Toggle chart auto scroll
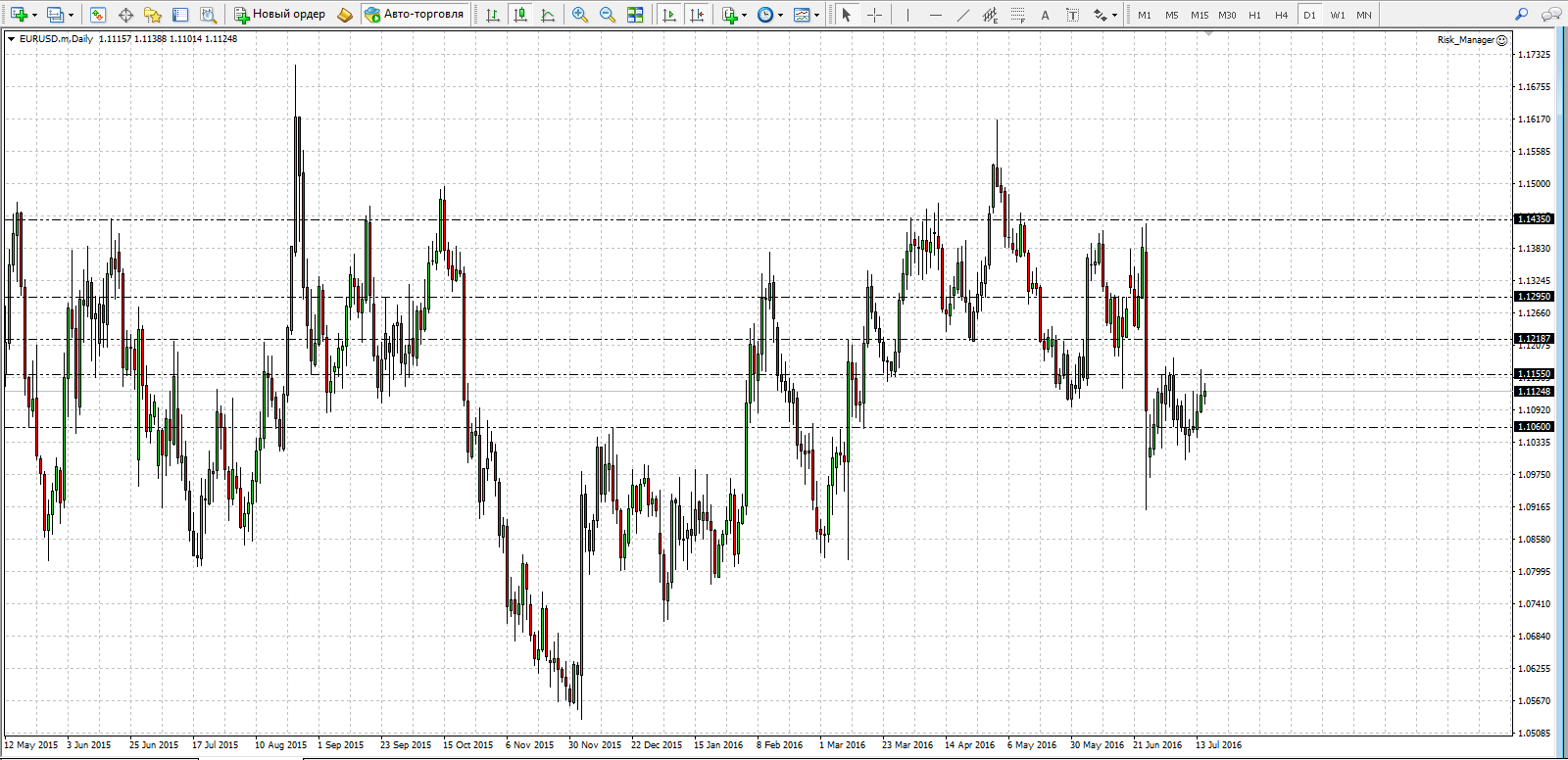This screenshot has width=1568, height=760. [669, 15]
